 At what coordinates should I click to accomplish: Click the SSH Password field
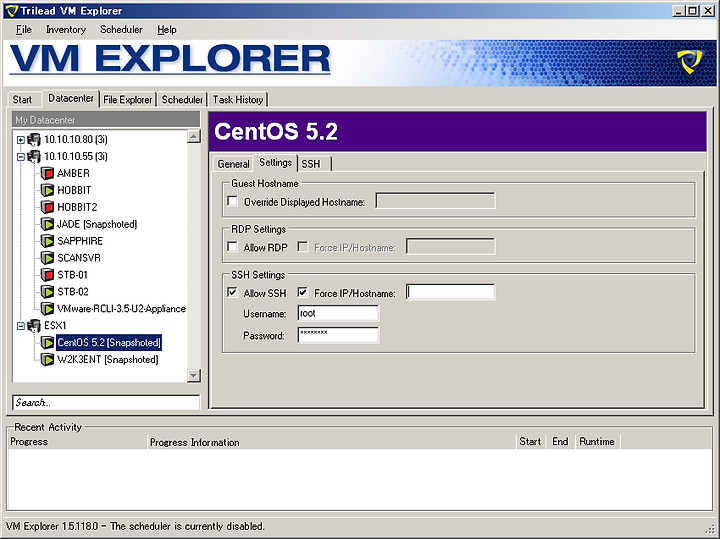click(338, 335)
